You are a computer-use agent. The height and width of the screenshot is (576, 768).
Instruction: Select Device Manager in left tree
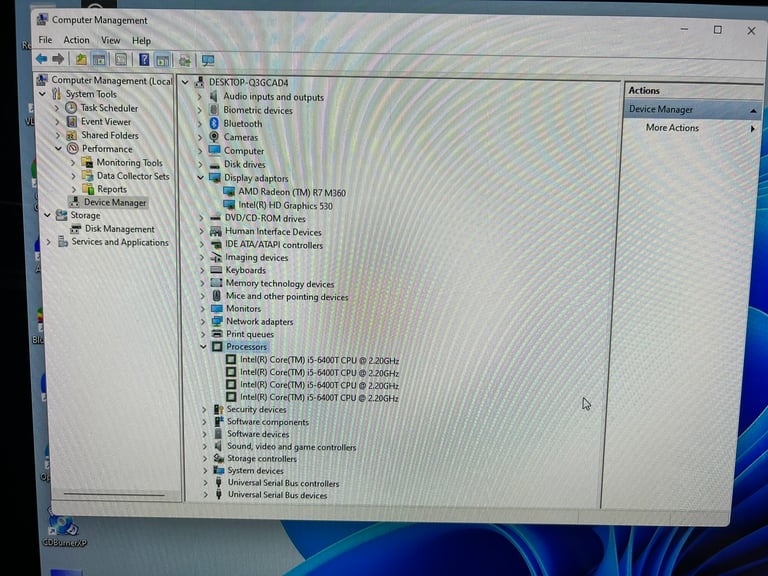115,202
